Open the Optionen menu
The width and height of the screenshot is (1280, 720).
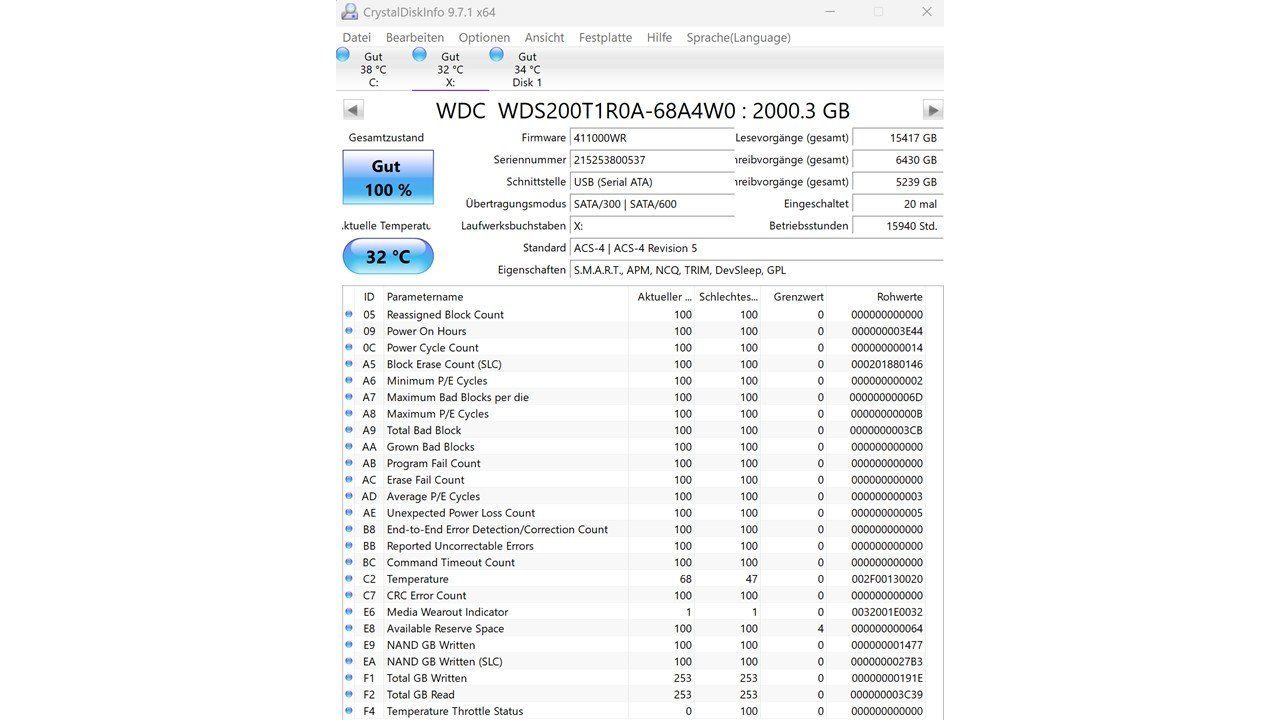pos(484,37)
